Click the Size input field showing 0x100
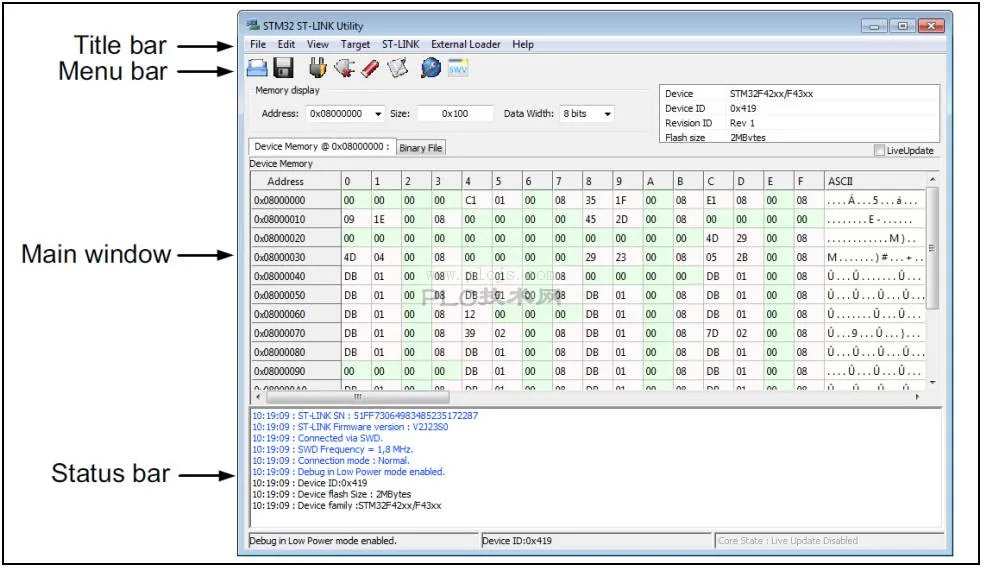 (x=455, y=114)
